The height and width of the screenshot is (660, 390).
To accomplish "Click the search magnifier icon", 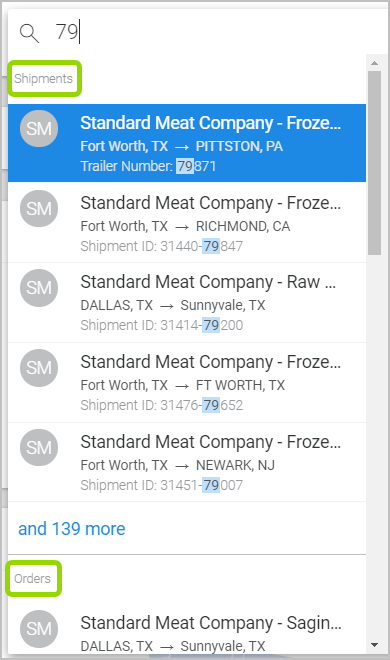I will [x=29, y=33].
